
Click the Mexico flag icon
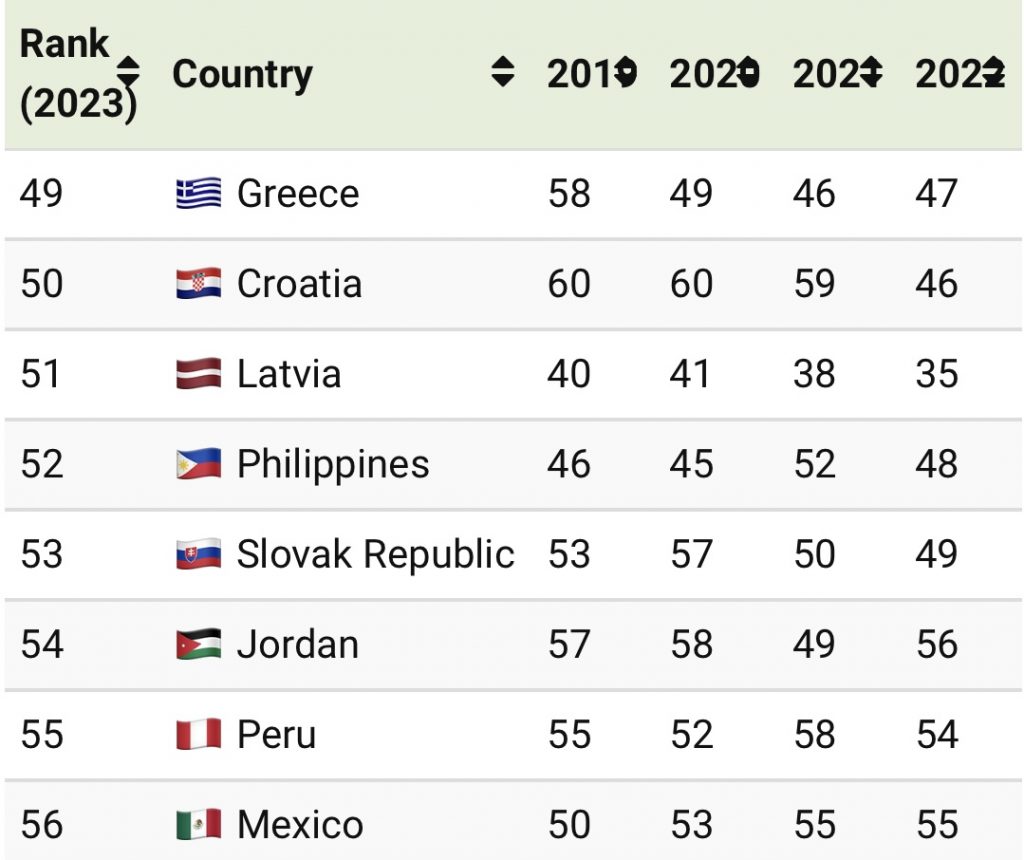[198, 825]
